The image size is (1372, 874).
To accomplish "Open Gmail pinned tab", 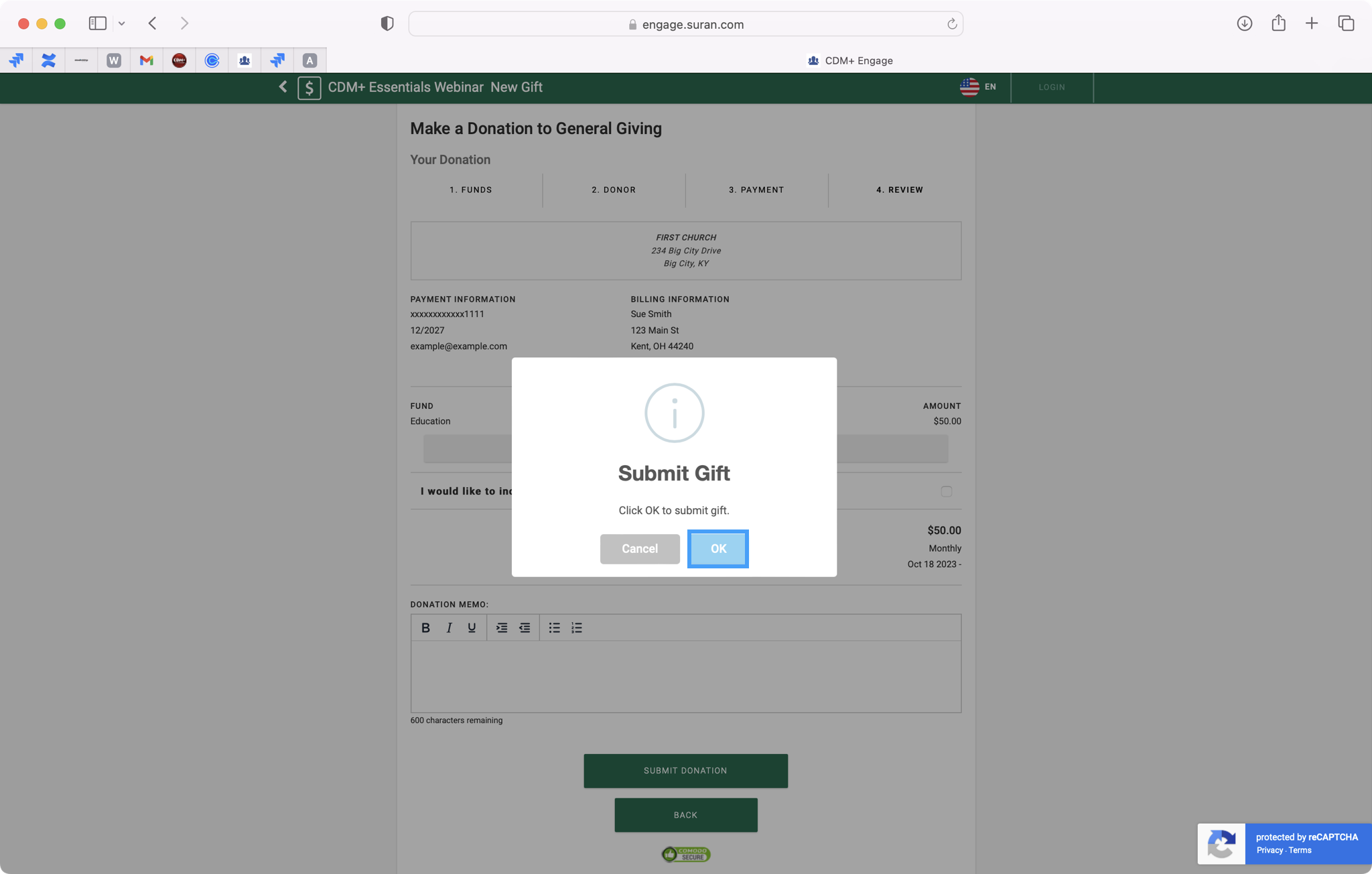I will pyautogui.click(x=146, y=60).
